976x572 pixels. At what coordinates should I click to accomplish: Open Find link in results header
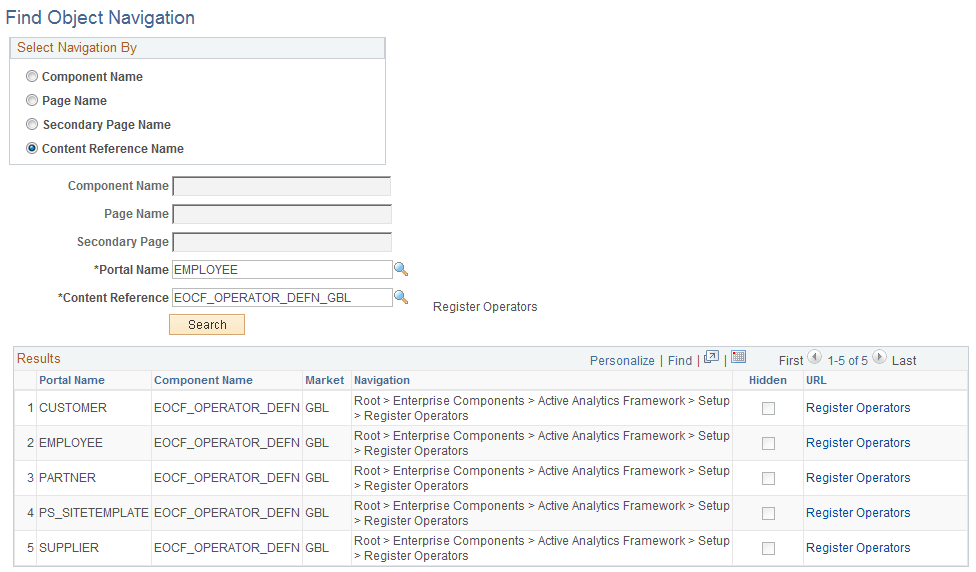[680, 360]
